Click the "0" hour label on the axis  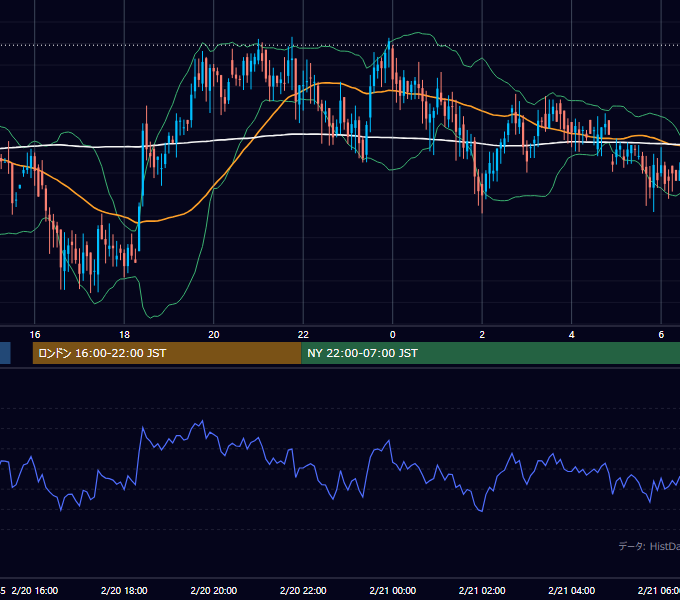392,334
